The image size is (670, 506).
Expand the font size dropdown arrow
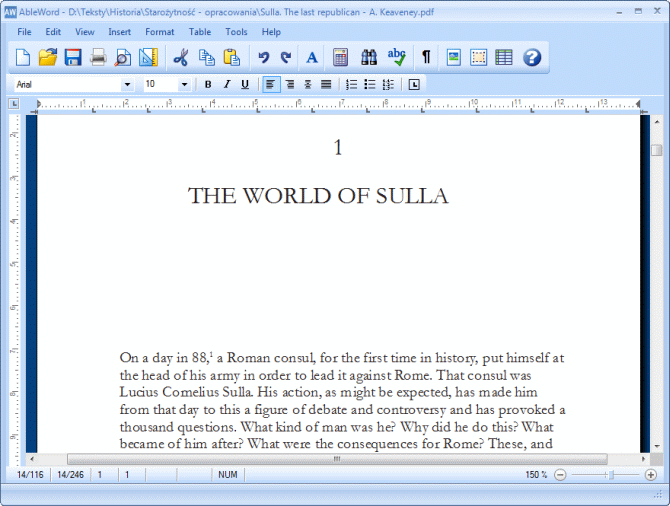(184, 85)
